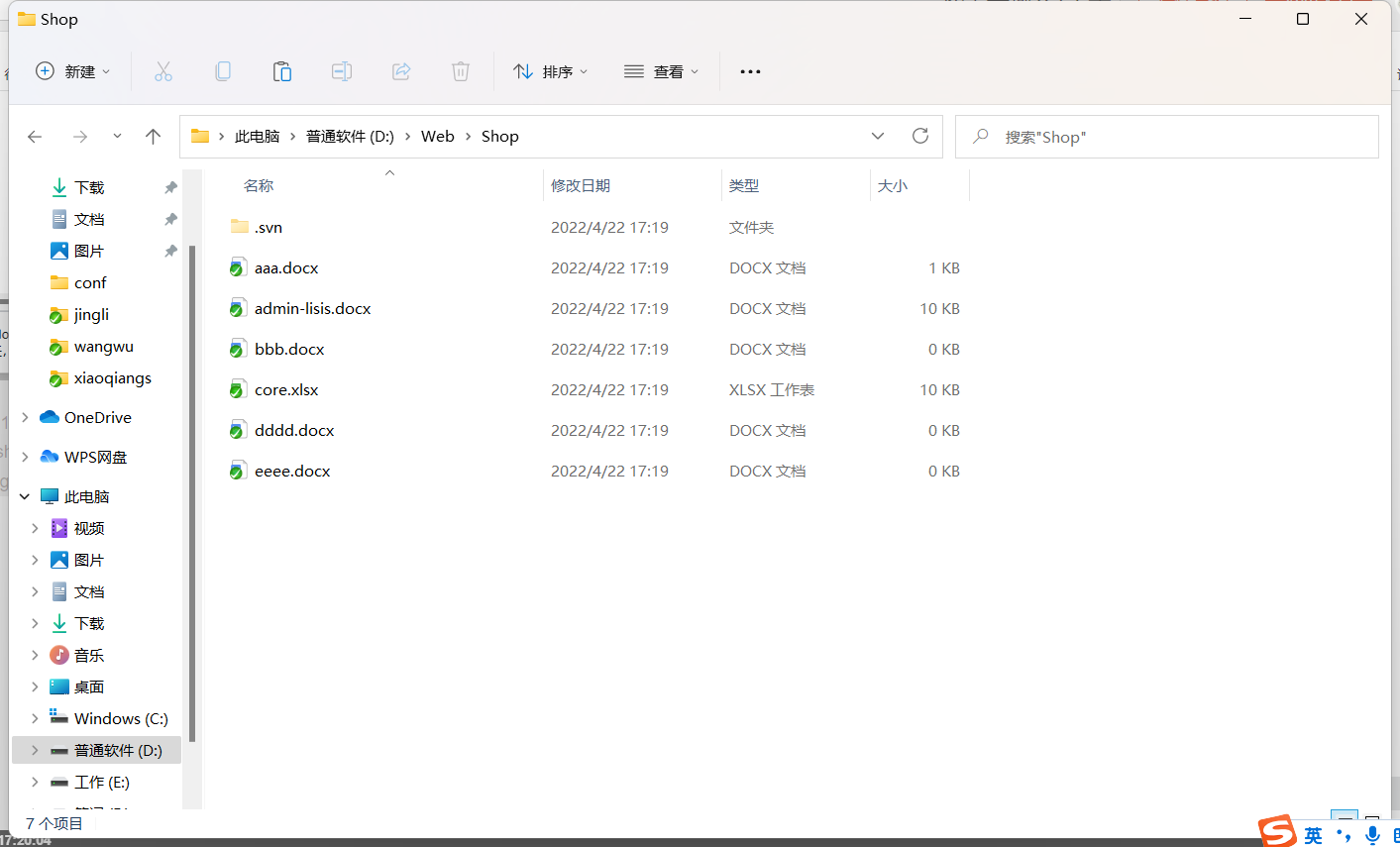Collapse the 此电脑 tree node
The height and width of the screenshot is (847, 1400).
click(x=25, y=496)
